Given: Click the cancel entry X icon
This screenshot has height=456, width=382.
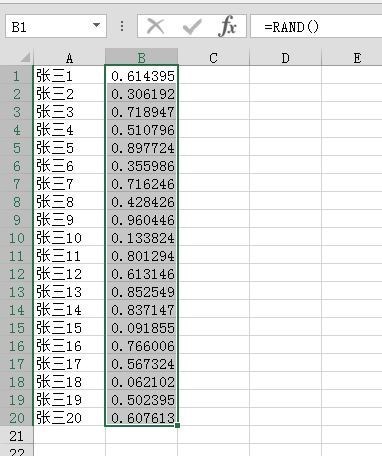Looking at the screenshot, I should pyautogui.click(x=155, y=26).
